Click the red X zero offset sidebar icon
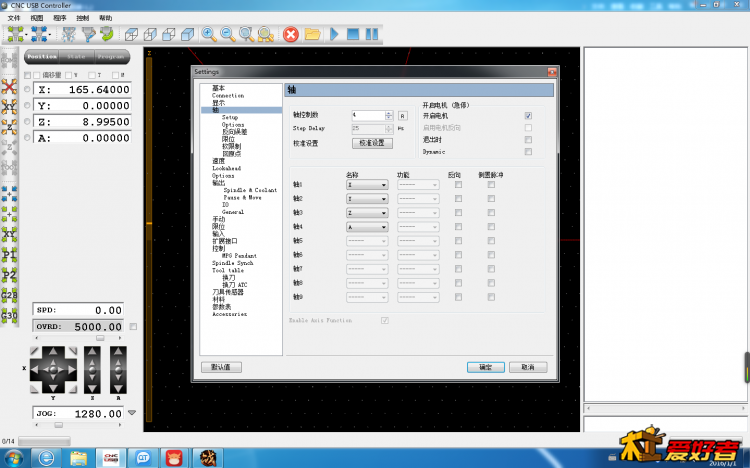This screenshot has width=750, height=468. tap(9, 86)
